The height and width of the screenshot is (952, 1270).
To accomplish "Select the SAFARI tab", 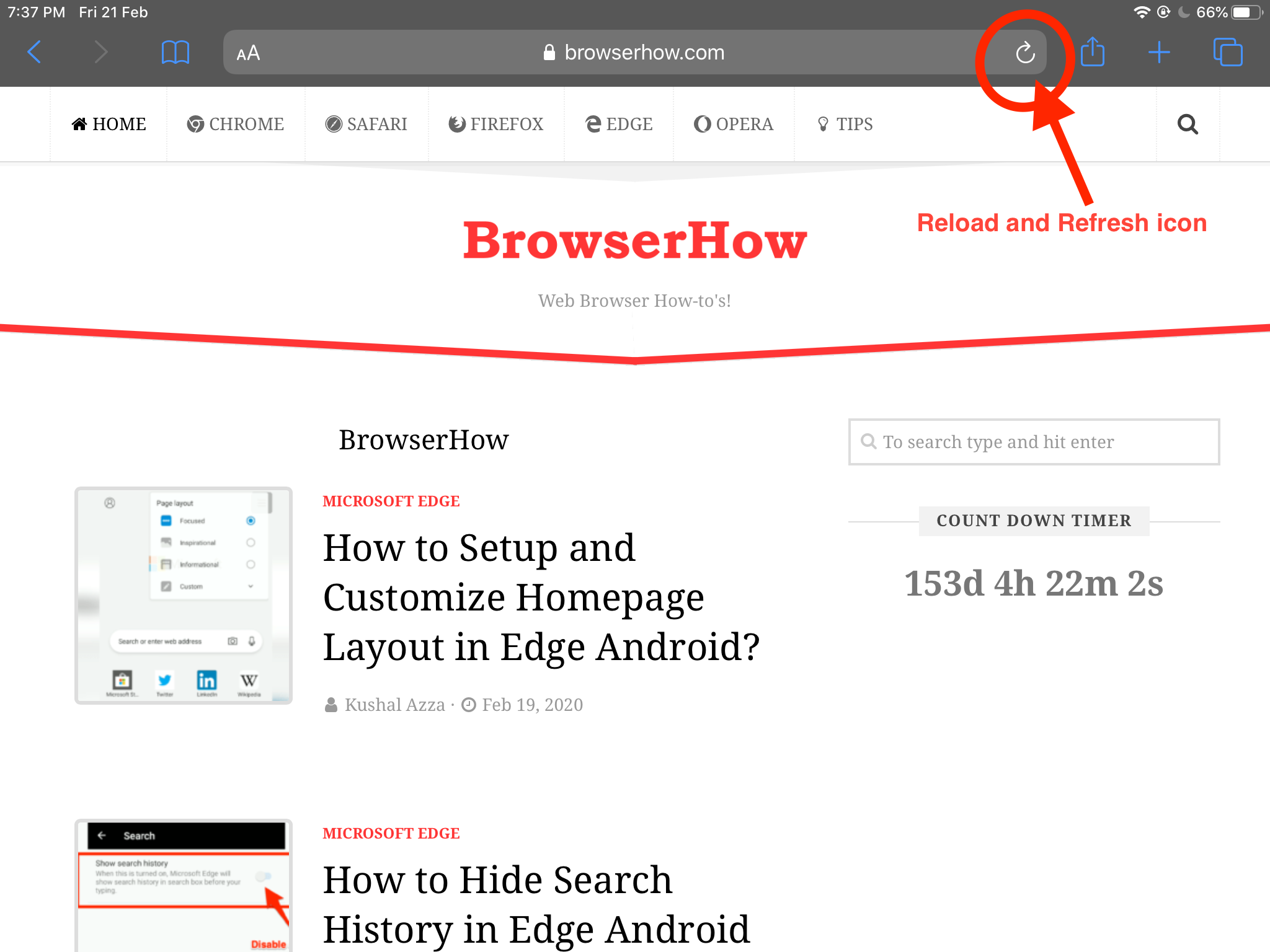I will click(365, 124).
